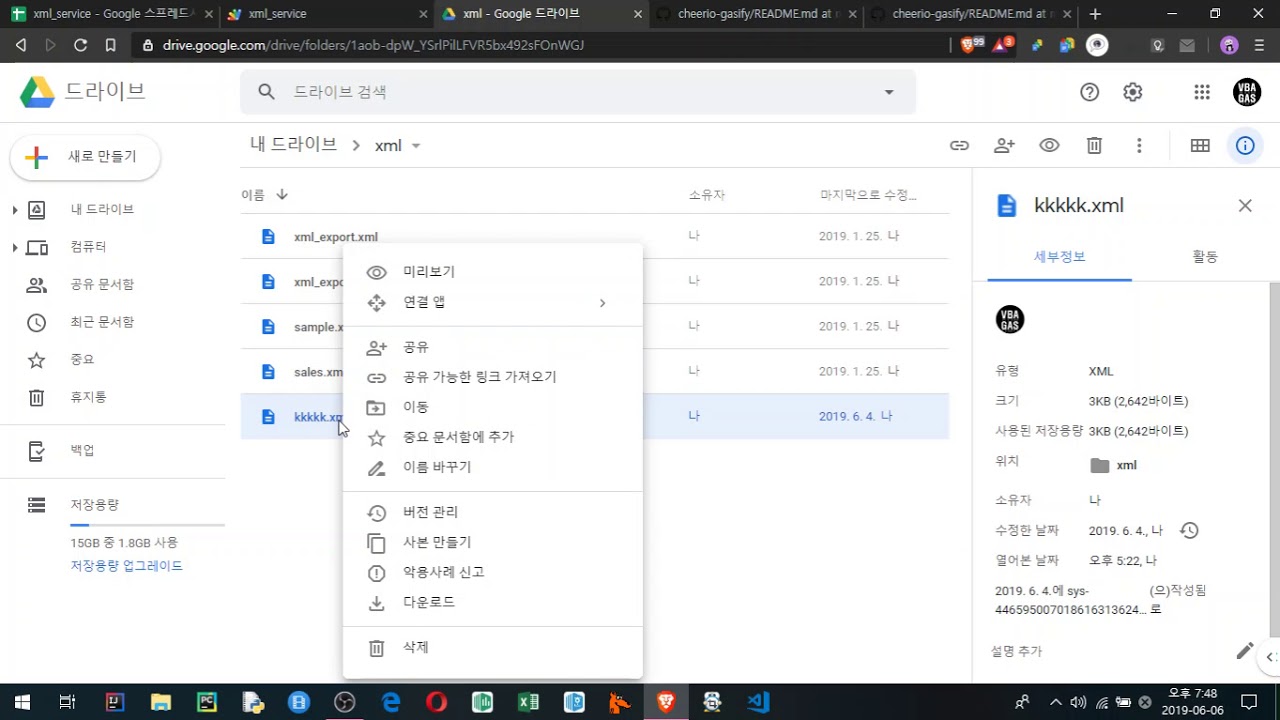Click 내 드라이브 in the breadcrumb
The image size is (1280, 720).
pos(293,145)
